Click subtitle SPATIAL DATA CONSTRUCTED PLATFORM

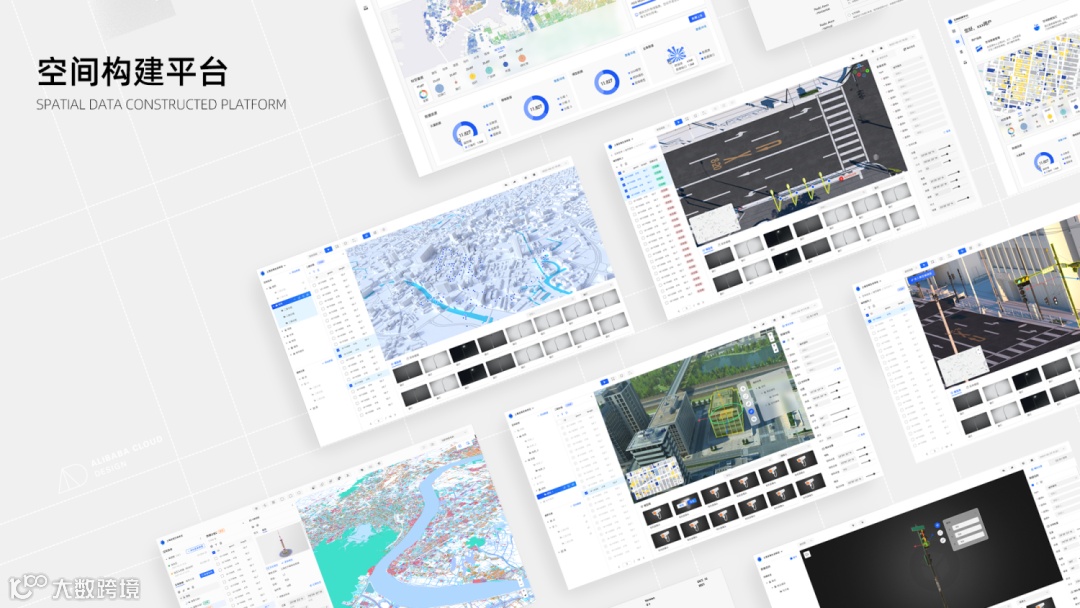(x=161, y=105)
